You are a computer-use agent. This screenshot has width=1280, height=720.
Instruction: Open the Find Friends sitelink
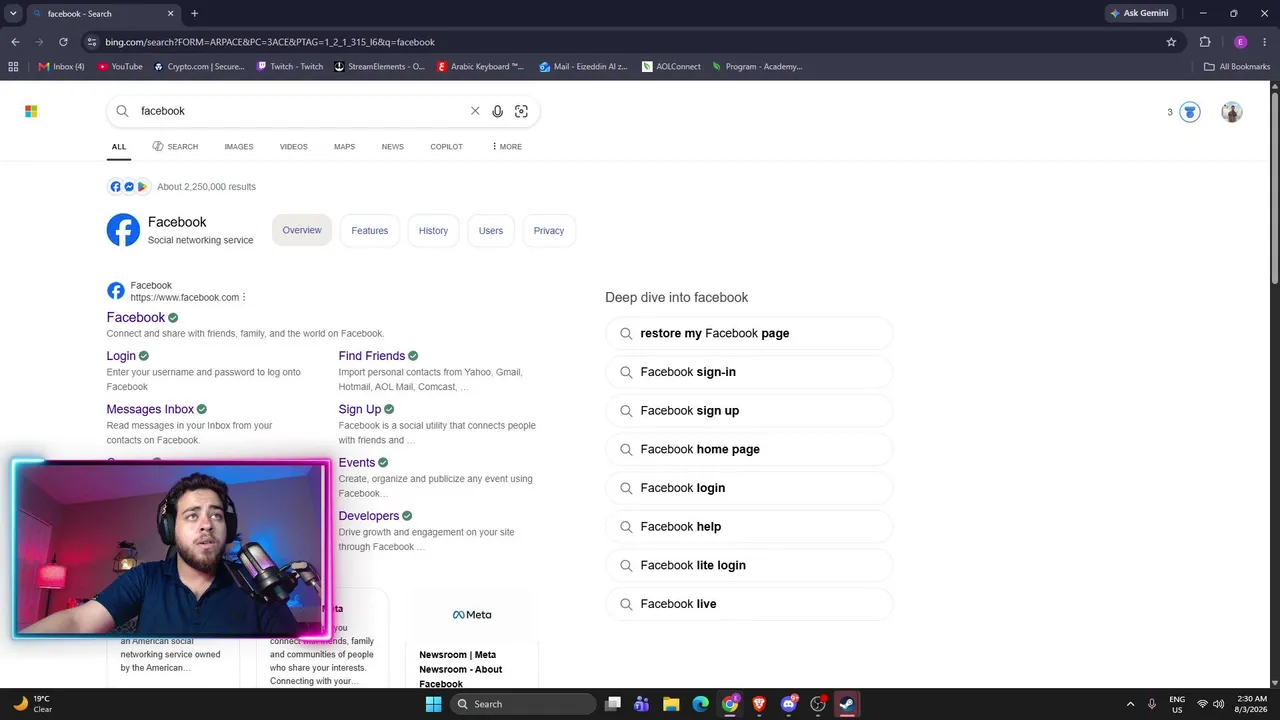(372, 356)
